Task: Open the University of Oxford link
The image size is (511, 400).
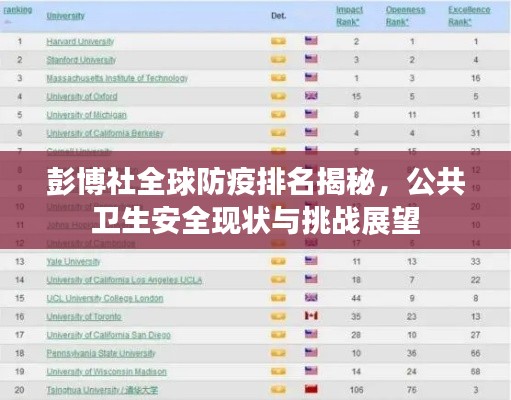Action: pyautogui.click(x=82, y=97)
